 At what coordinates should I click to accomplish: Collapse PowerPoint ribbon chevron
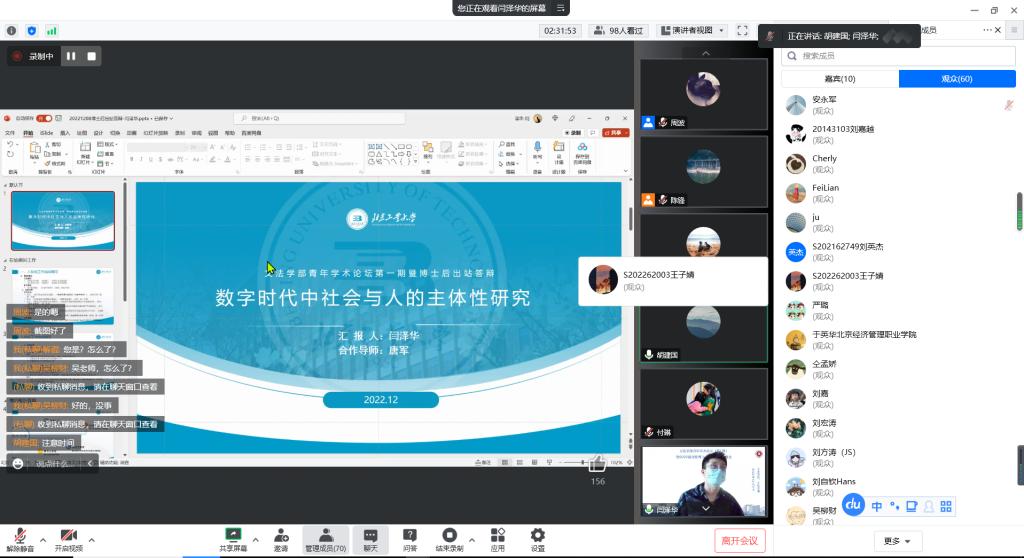click(626, 171)
